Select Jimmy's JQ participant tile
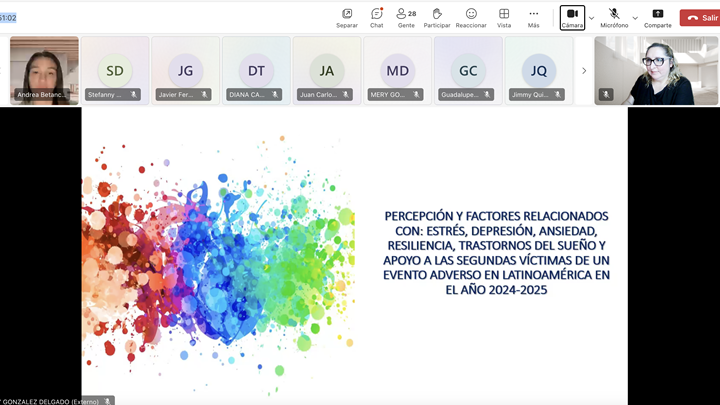Screen dimensions: 720x405 pos(539,71)
